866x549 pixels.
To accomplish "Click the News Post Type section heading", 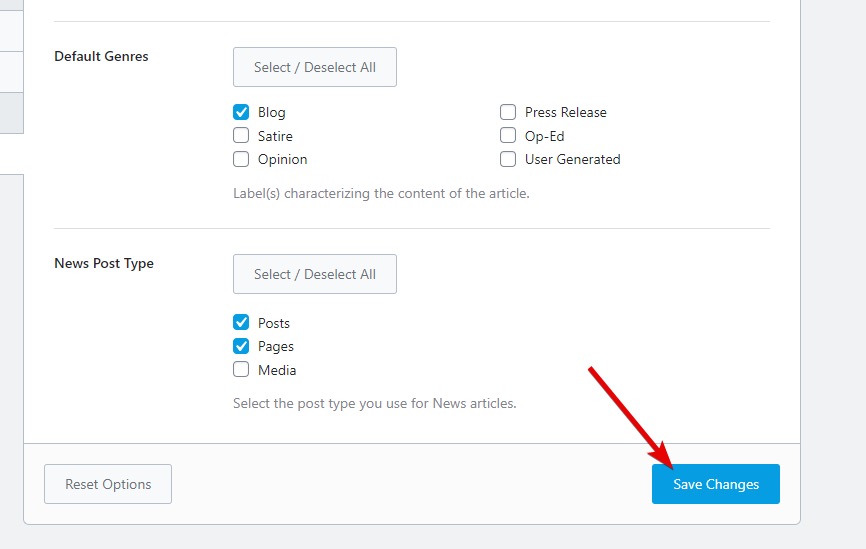I will (104, 264).
